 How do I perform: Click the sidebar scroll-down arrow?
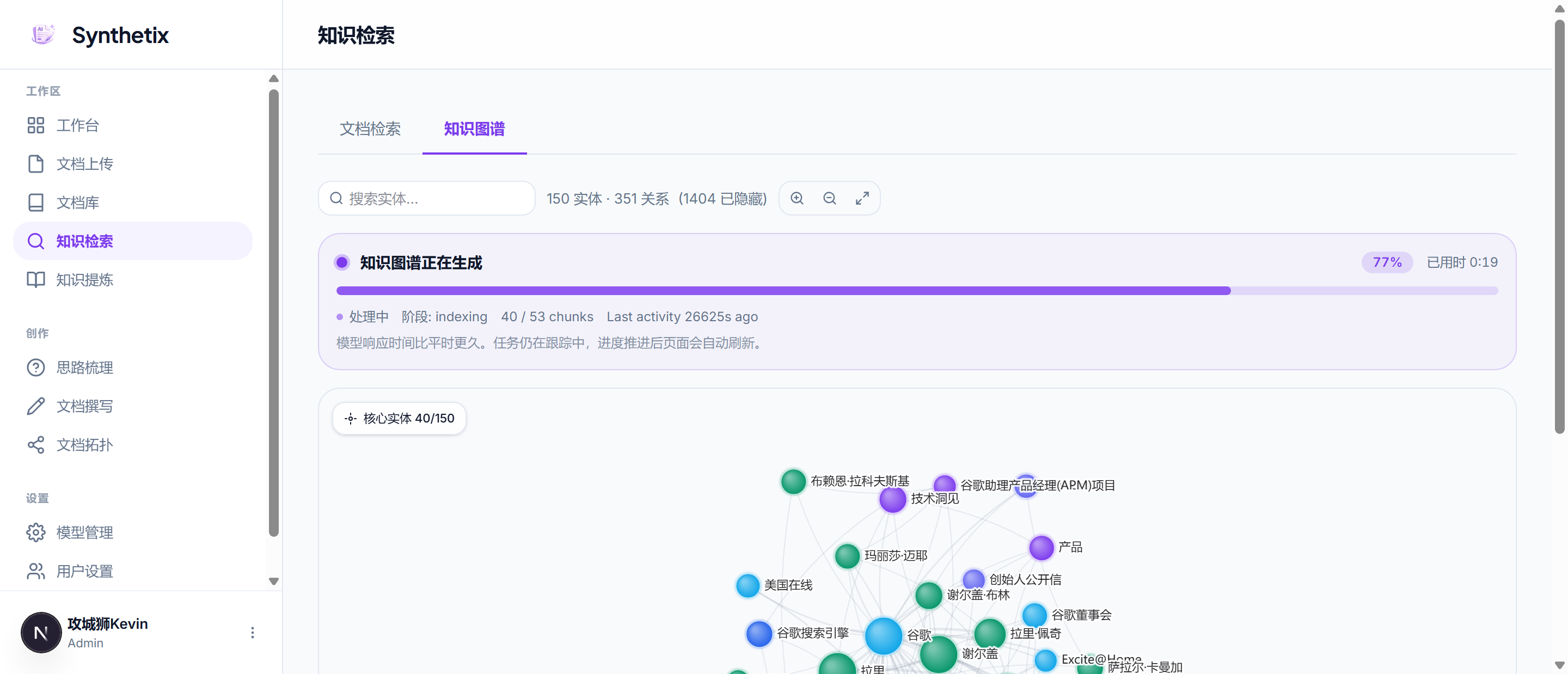(274, 581)
